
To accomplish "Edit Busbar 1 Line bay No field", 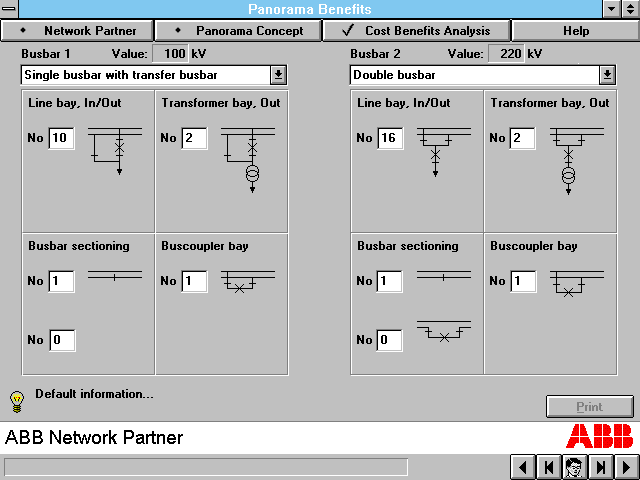I will (62, 138).
